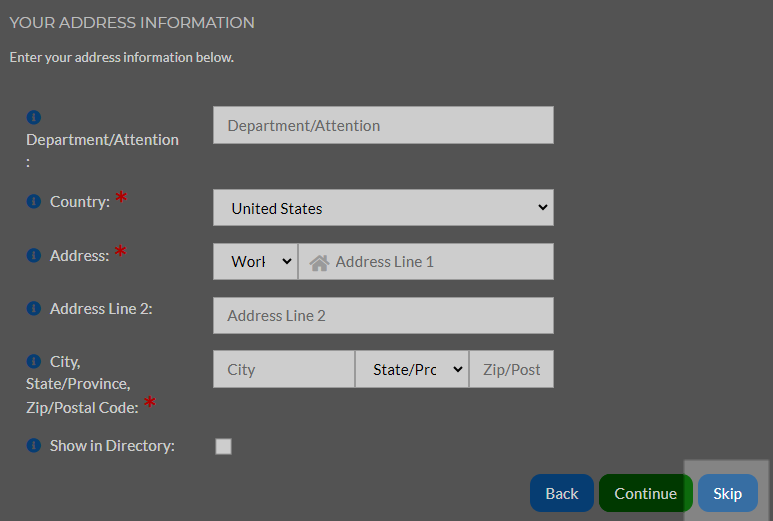The width and height of the screenshot is (773, 521).
Task: Click info icon beside Address Line 2
Action: click(34, 309)
